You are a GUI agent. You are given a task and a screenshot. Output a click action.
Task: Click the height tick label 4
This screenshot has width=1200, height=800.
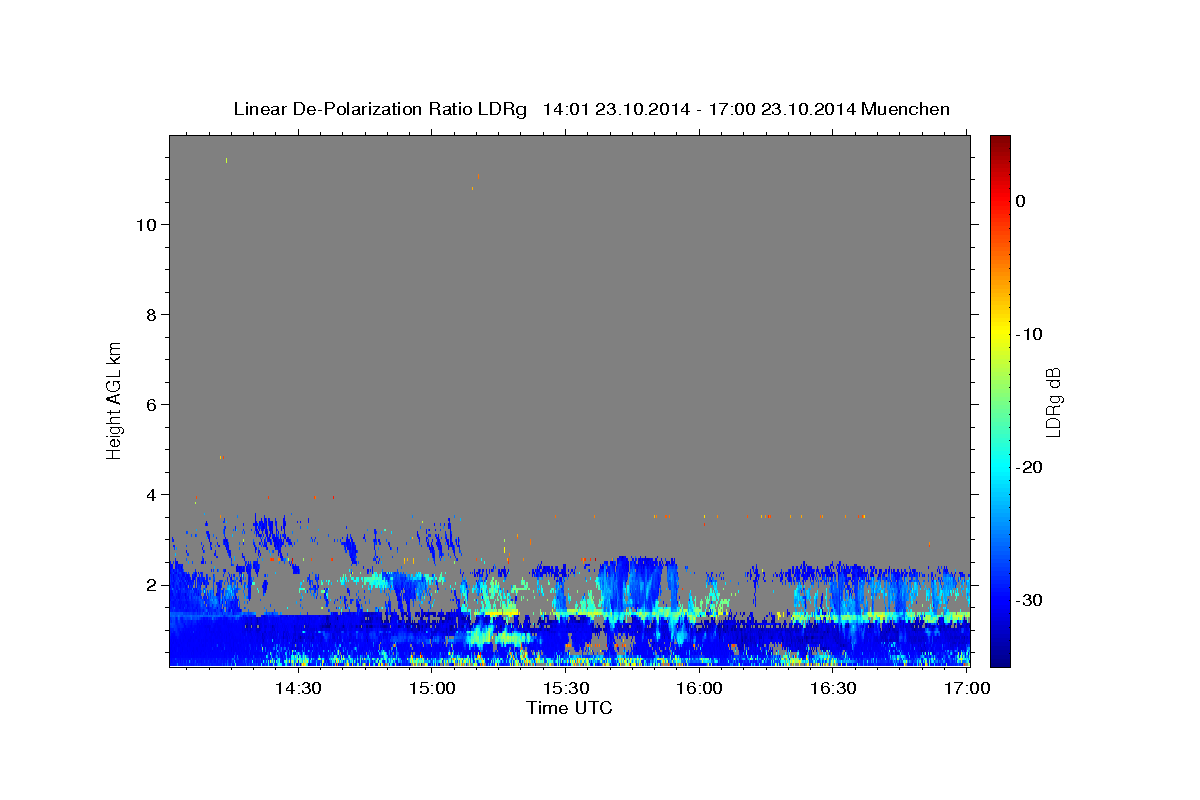point(149,495)
